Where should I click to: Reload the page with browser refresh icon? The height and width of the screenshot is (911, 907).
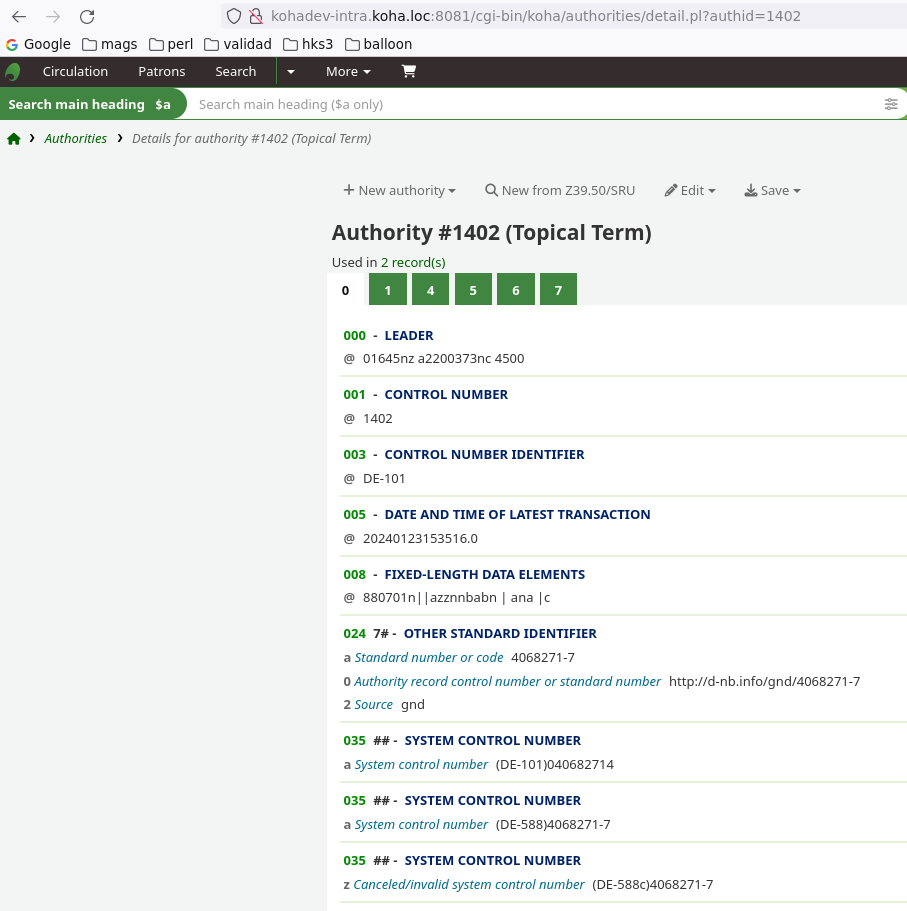click(x=87, y=16)
